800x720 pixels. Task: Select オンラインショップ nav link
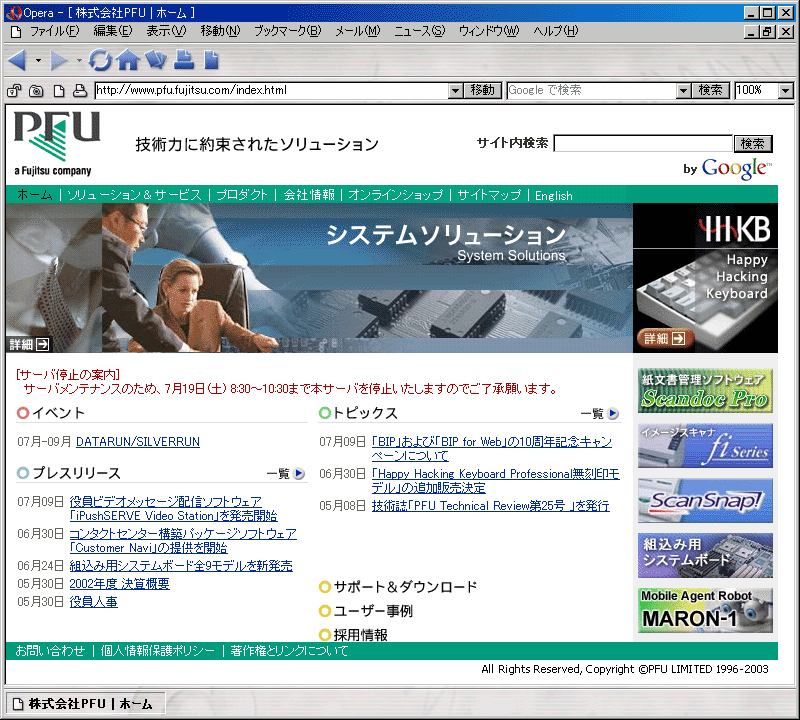coord(396,195)
